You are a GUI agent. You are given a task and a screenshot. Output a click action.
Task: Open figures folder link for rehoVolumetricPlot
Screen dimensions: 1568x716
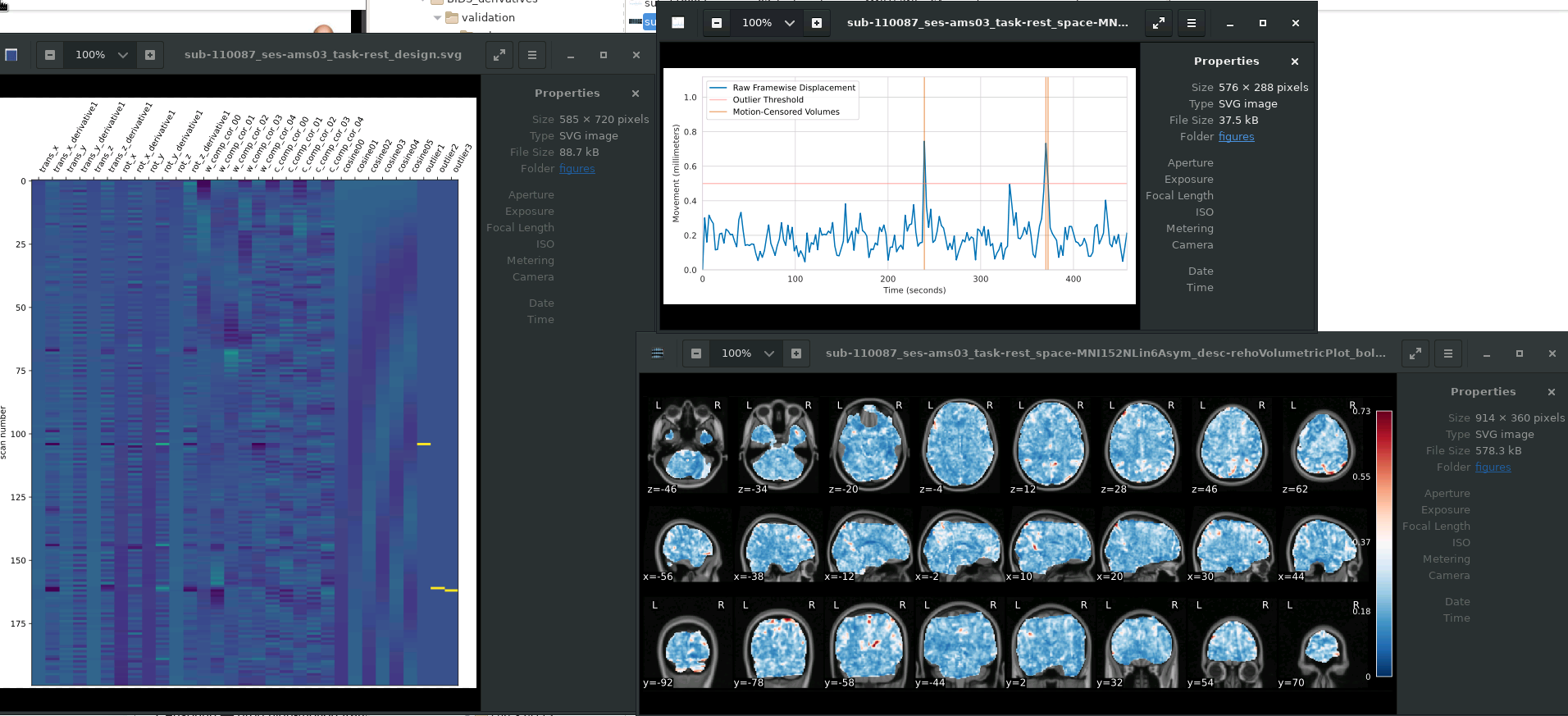tap(1493, 467)
